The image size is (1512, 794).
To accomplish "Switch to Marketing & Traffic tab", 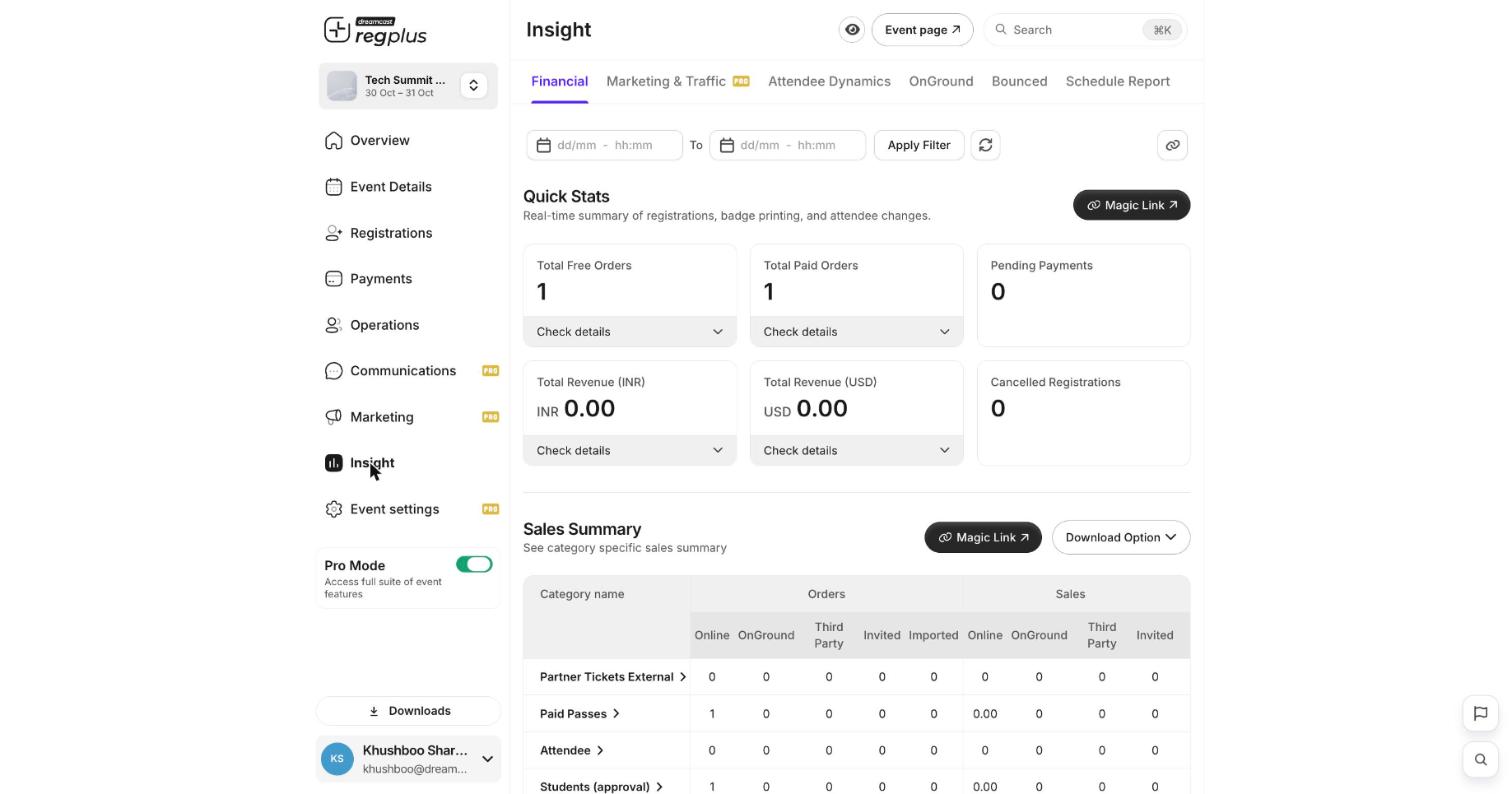I will [678, 82].
